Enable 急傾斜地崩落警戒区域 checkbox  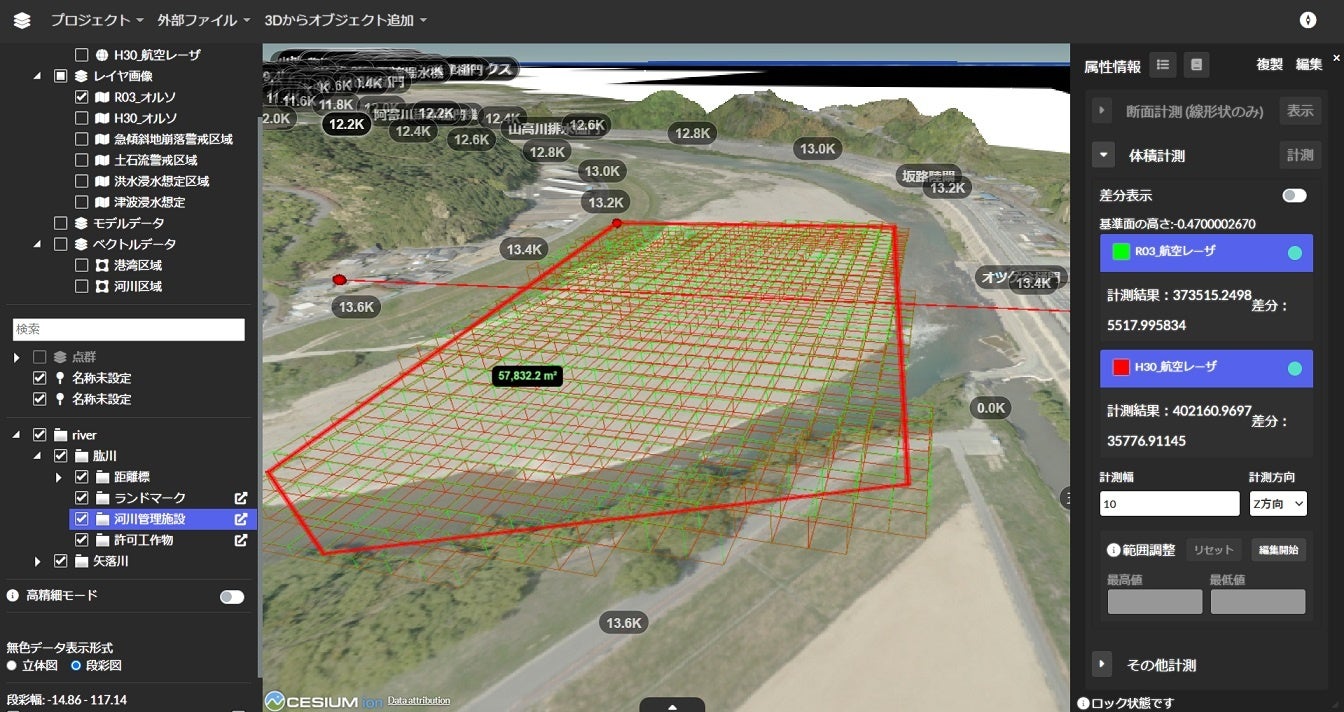click(82, 140)
